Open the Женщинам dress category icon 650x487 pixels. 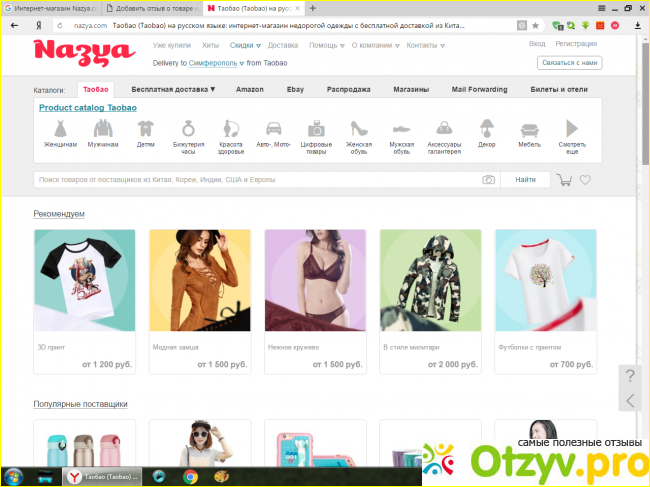click(x=60, y=128)
